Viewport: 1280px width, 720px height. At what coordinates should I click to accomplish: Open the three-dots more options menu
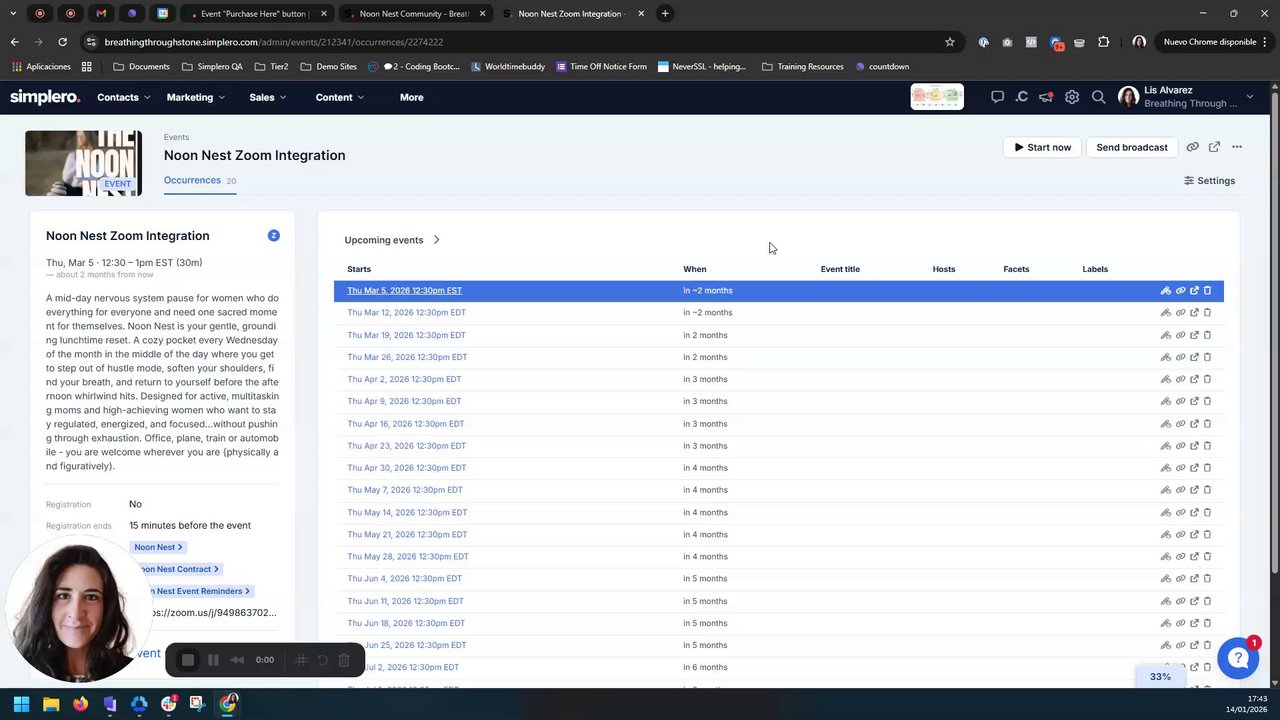coord(1237,147)
